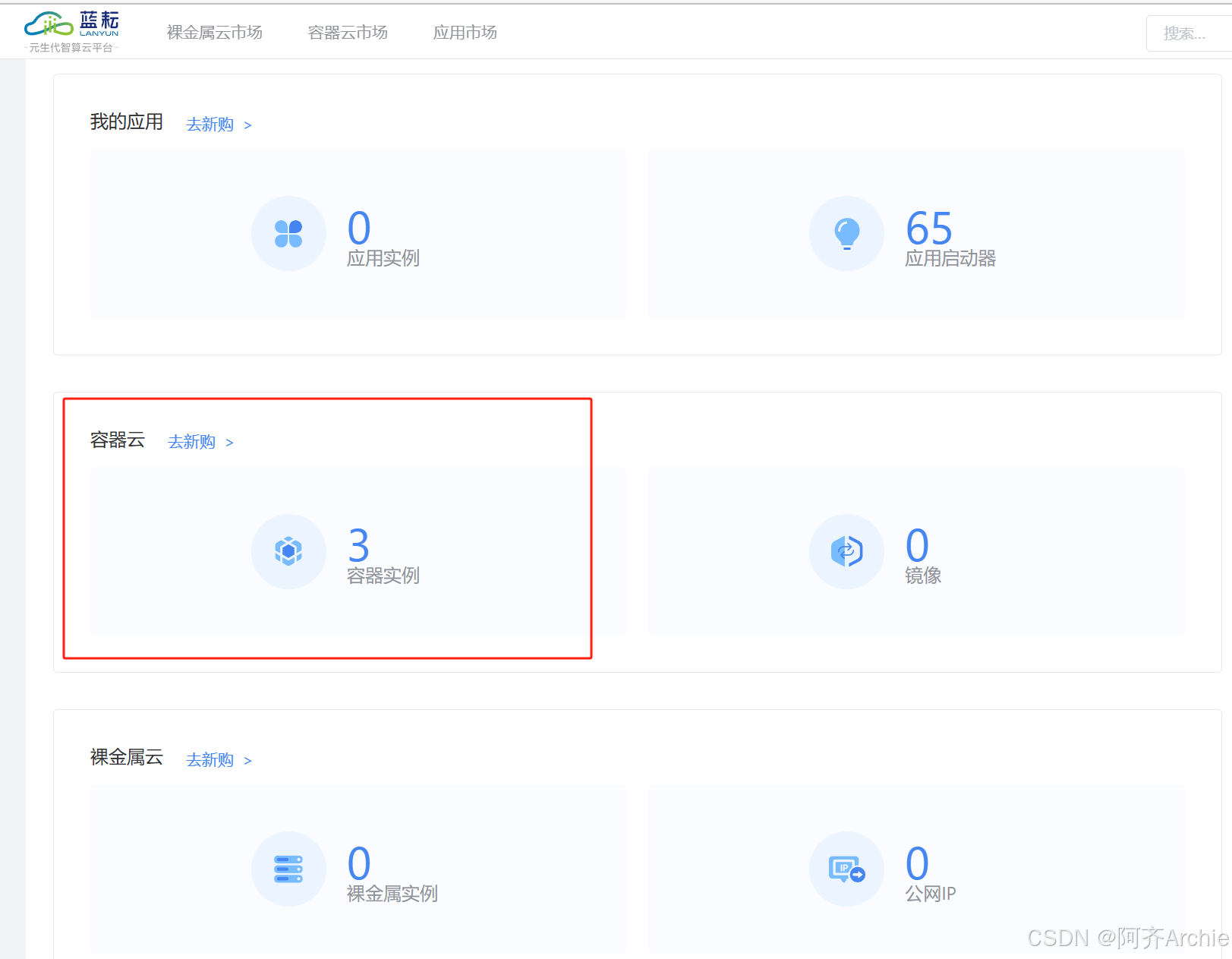Select the 0 镜像 count
The height and width of the screenshot is (959, 1232).
tap(917, 545)
